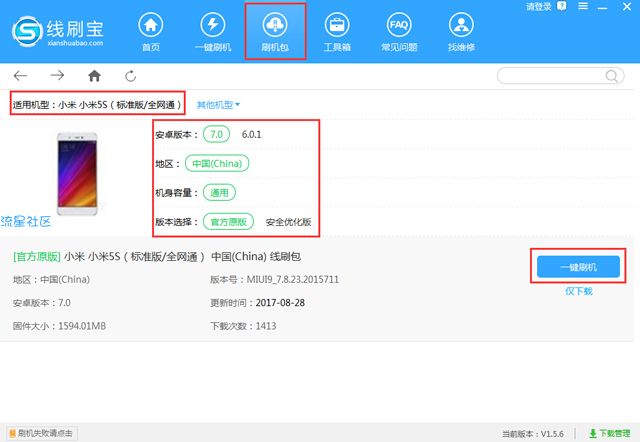640x442 pixels.
Task: Click the download count 1413
Action: (266, 326)
